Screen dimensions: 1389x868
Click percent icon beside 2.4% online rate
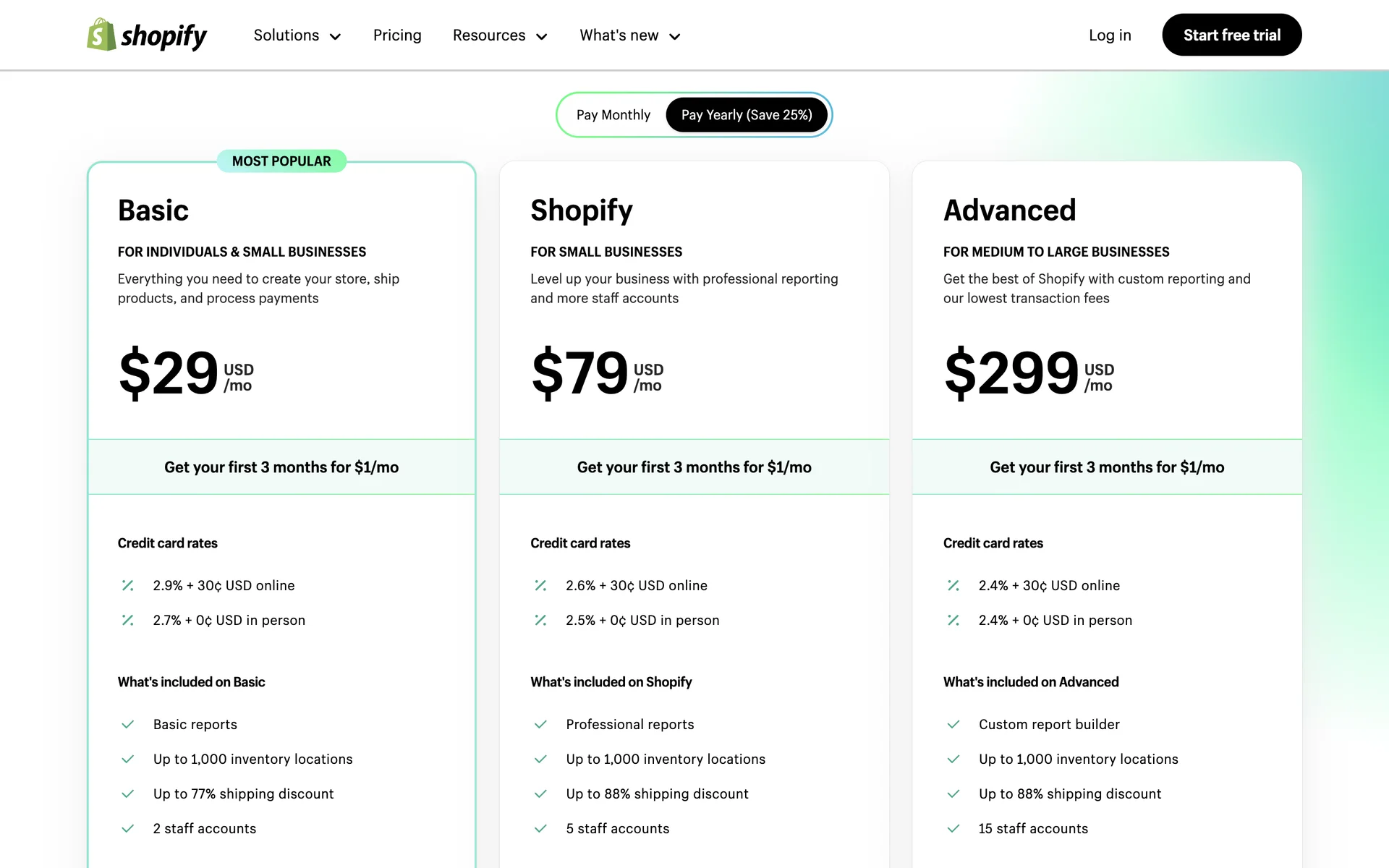click(x=953, y=585)
